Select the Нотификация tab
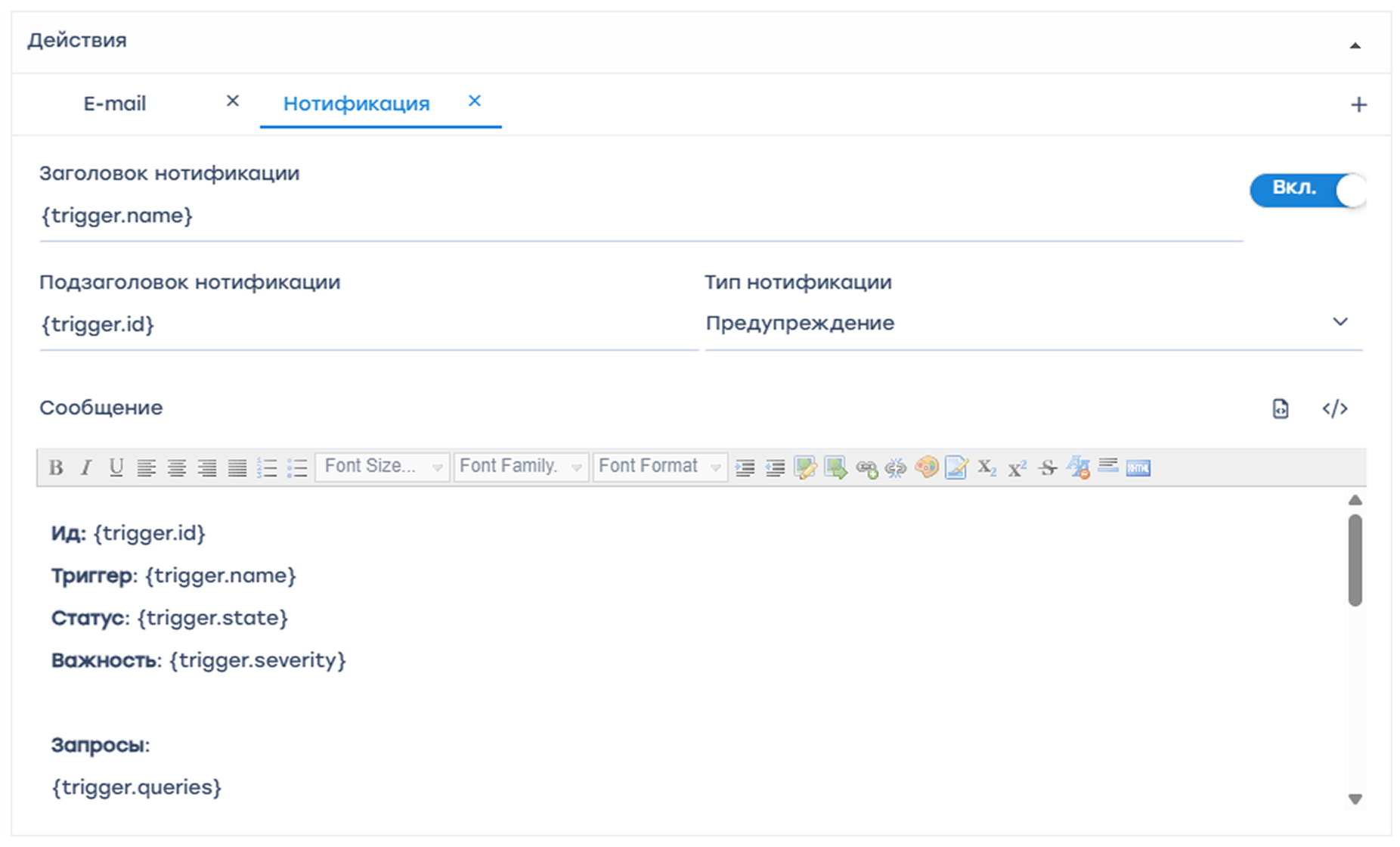Viewport: 1400px width, 847px height. coord(356,104)
